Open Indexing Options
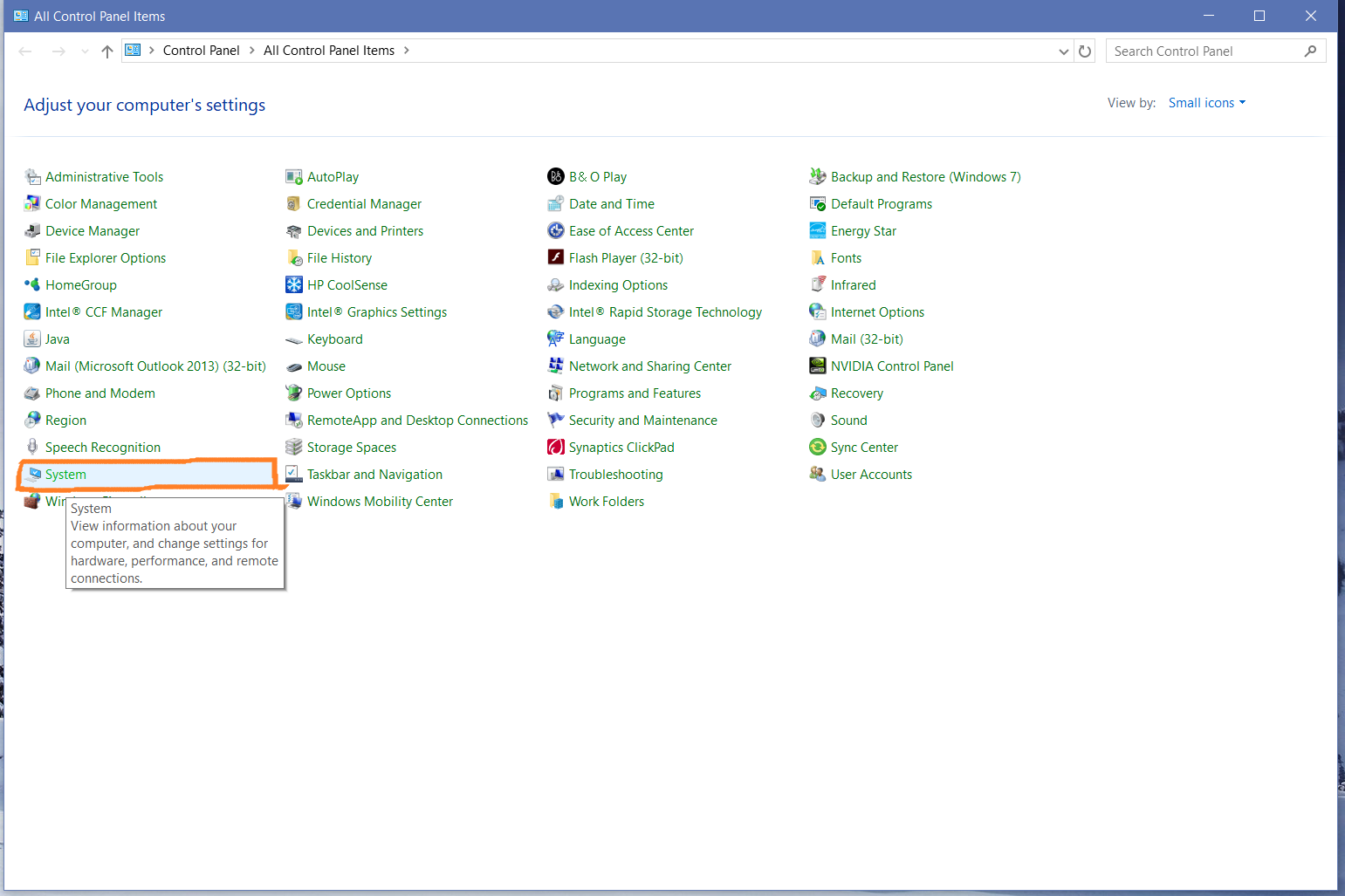This screenshot has width=1345, height=896. pos(618,285)
